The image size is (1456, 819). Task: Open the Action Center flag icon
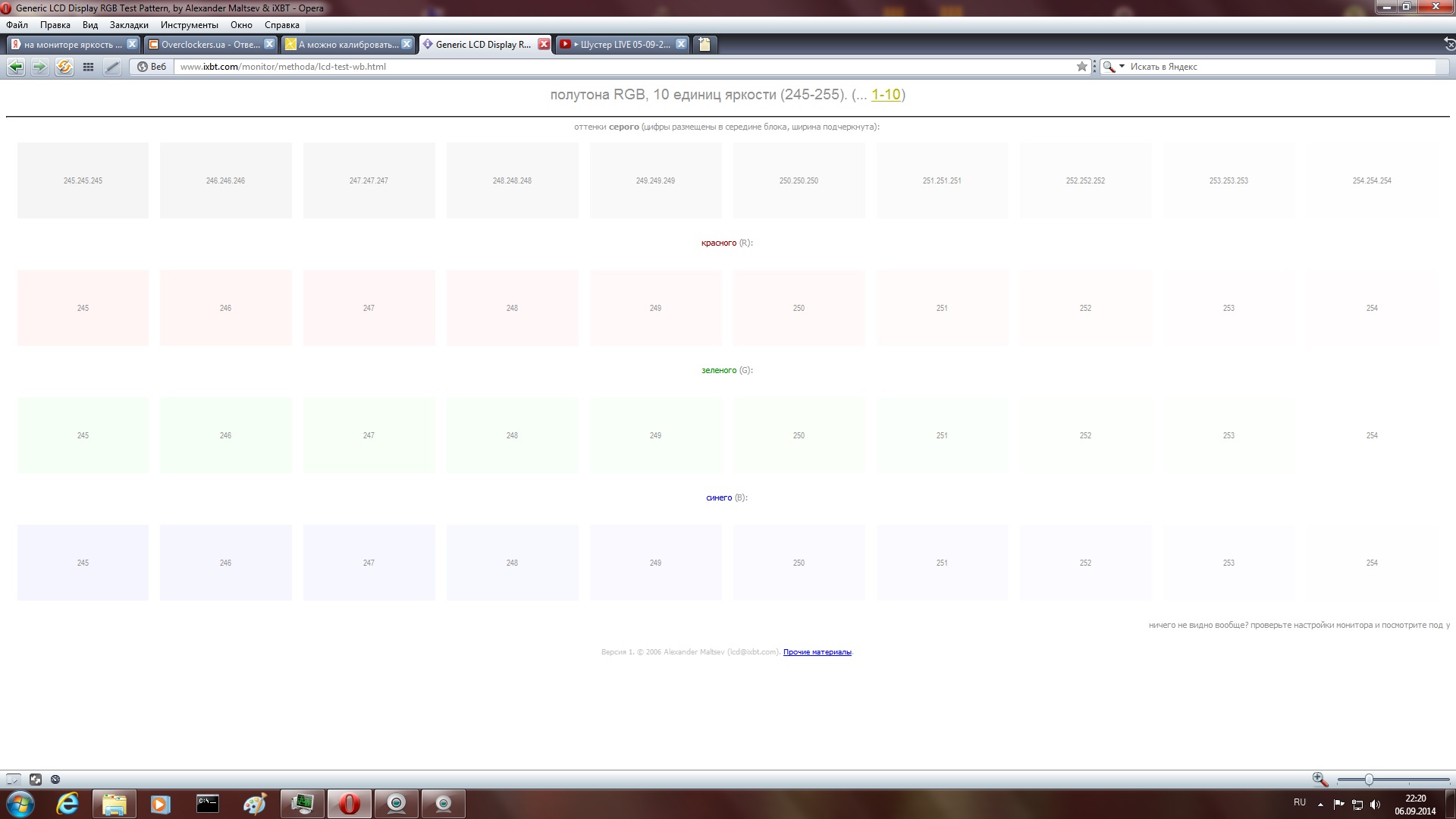(x=1339, y=804)
